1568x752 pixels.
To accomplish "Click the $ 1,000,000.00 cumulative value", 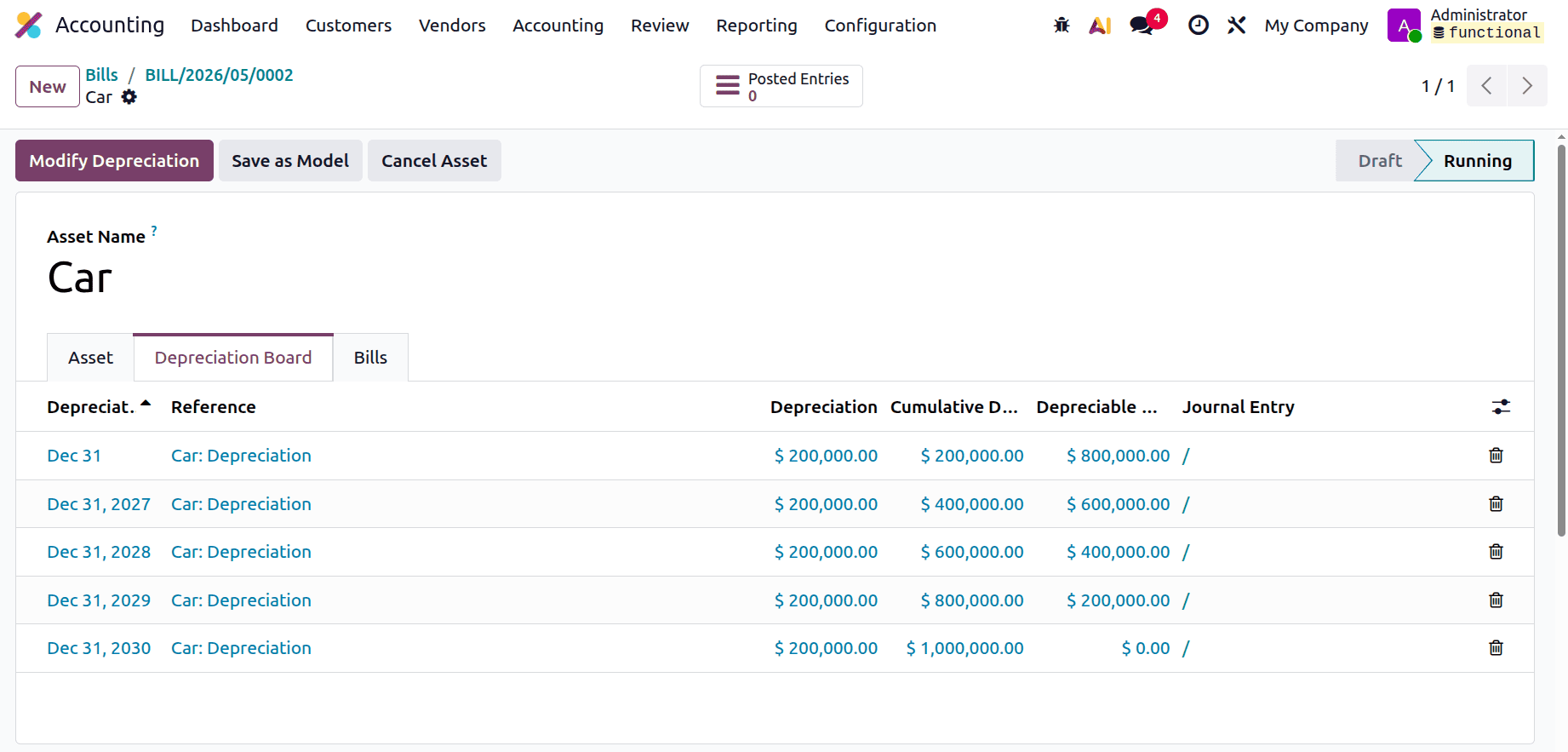I will tap(964, 648).
